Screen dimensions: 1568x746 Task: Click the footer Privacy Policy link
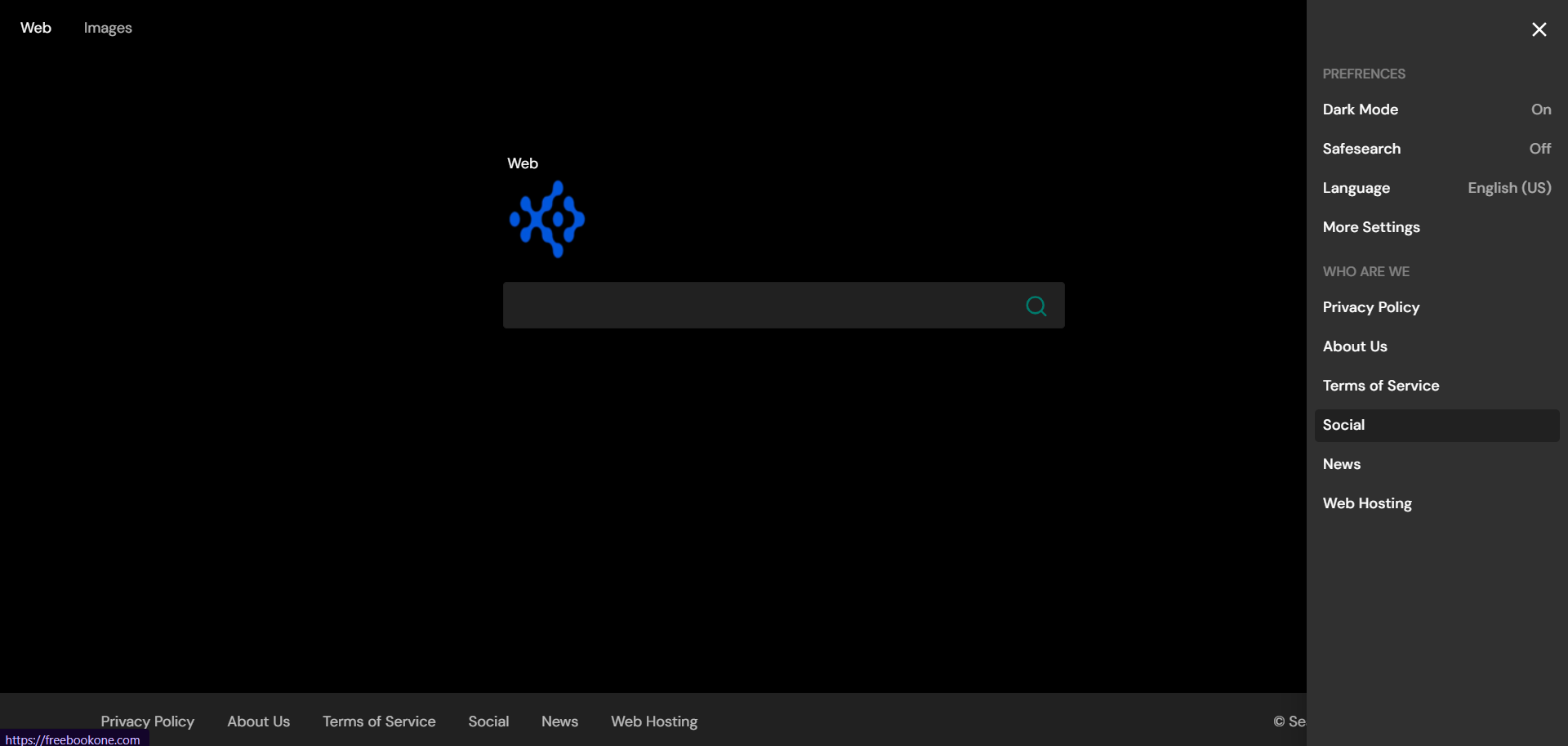coord(148,721)
